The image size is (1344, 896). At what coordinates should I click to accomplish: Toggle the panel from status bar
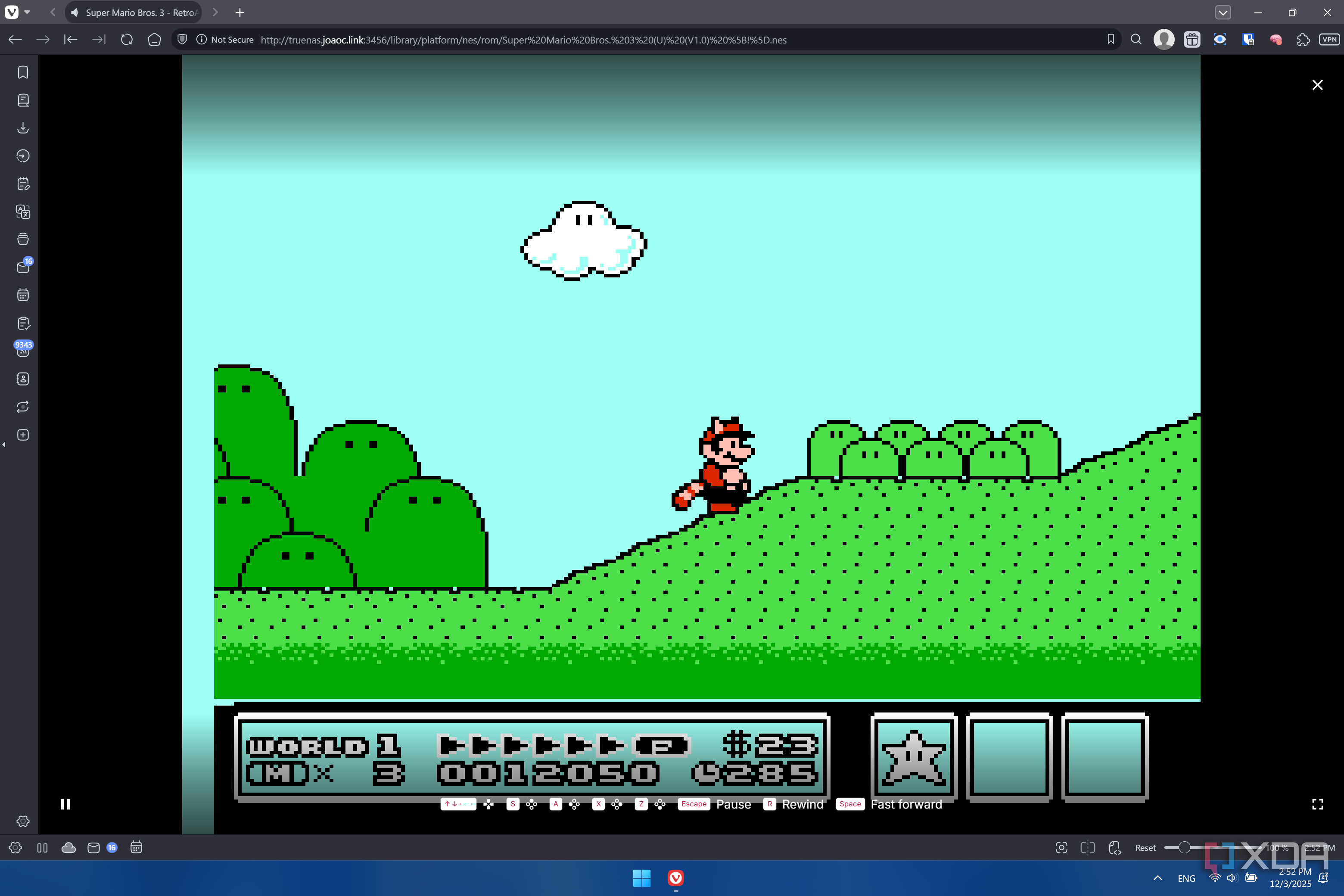(42, 847)
